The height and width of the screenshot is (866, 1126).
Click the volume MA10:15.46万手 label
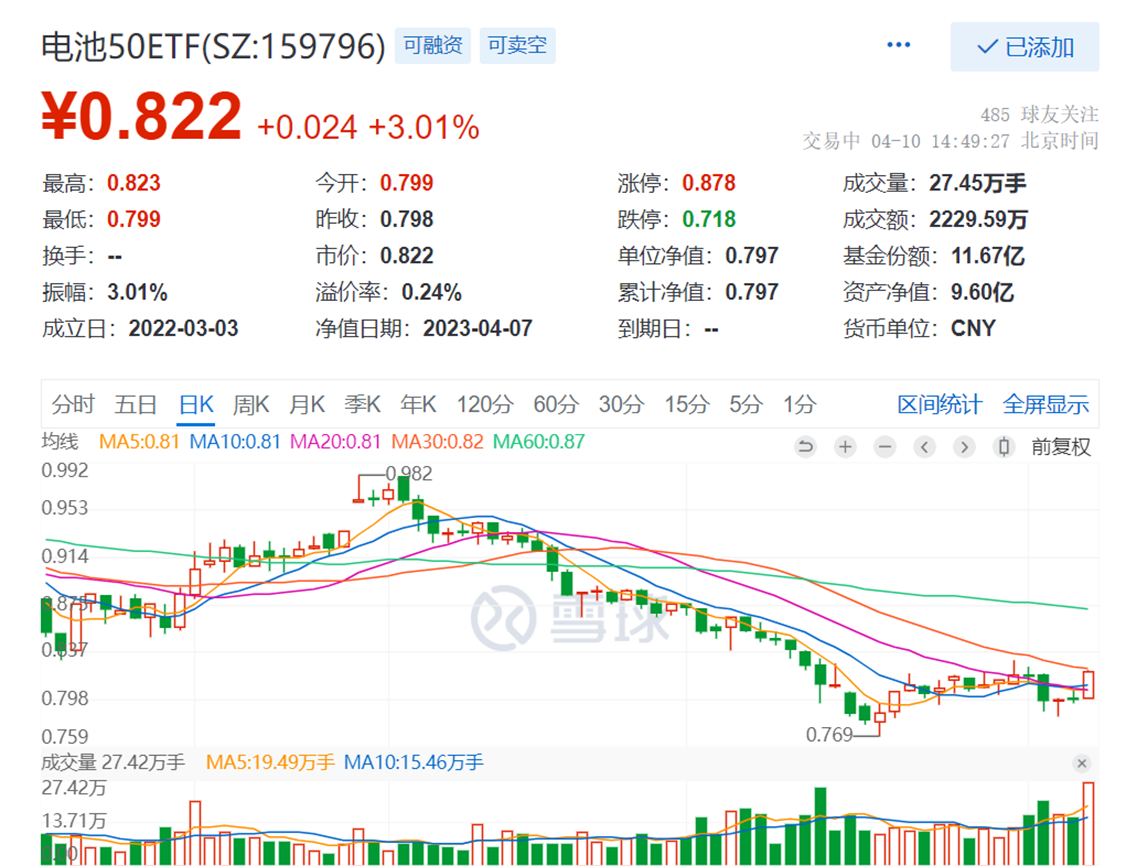414,763
